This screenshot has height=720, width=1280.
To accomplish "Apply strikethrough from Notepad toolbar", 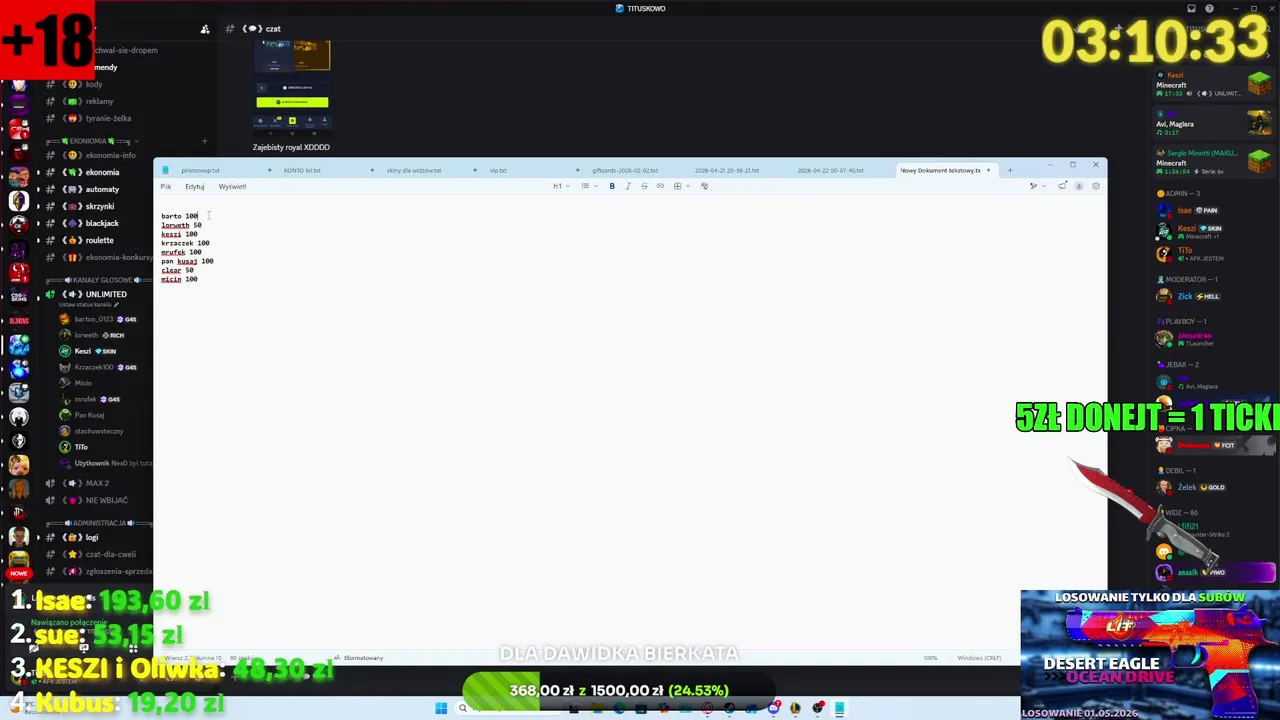I will click(644, 186).
